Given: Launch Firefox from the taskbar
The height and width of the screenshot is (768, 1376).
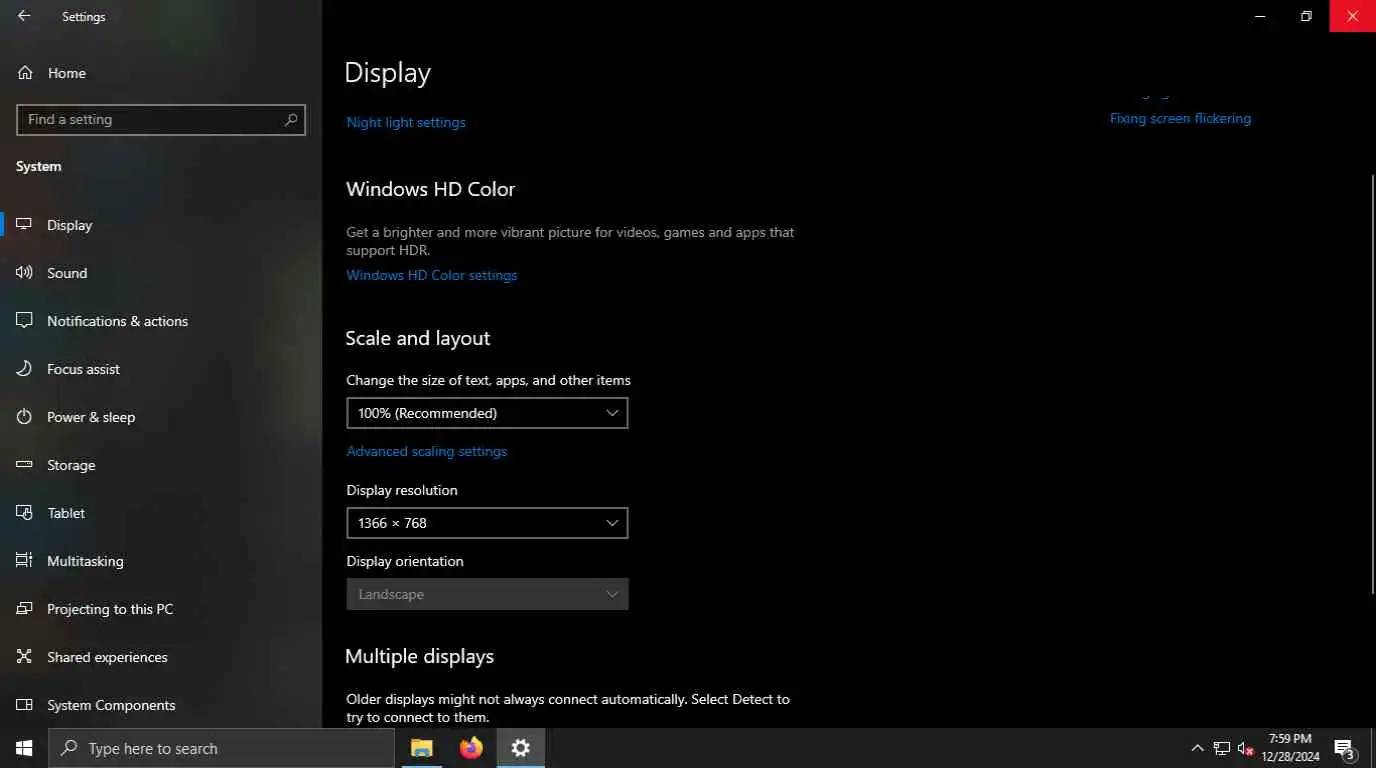Looking at the screenshot, I should click(x=471, y=748).
